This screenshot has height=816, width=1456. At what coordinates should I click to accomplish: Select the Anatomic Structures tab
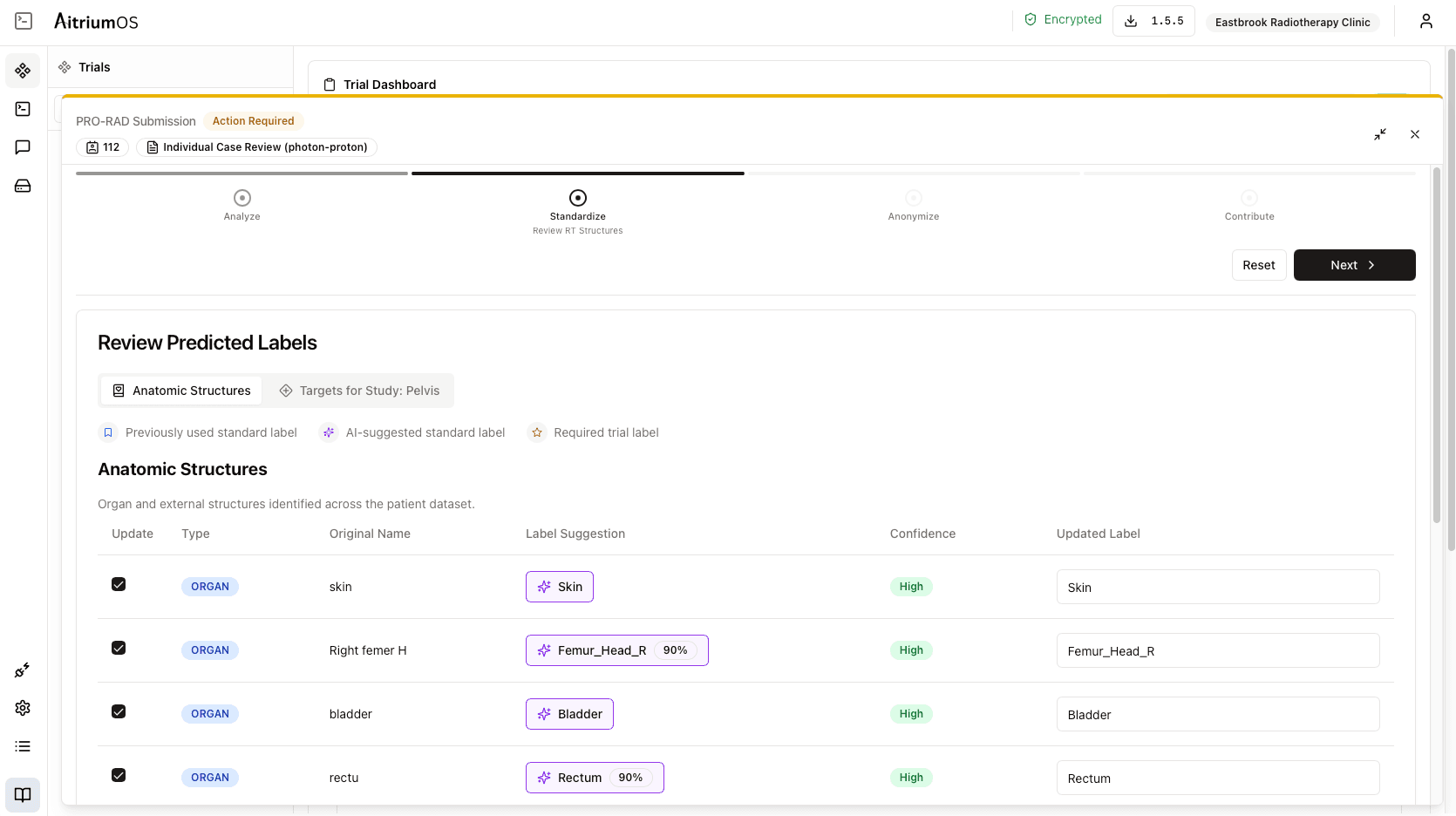(182, 391)
